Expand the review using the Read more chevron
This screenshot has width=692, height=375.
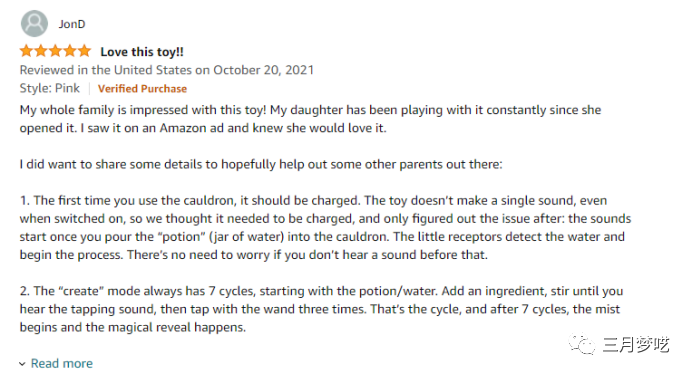[22, 364]
